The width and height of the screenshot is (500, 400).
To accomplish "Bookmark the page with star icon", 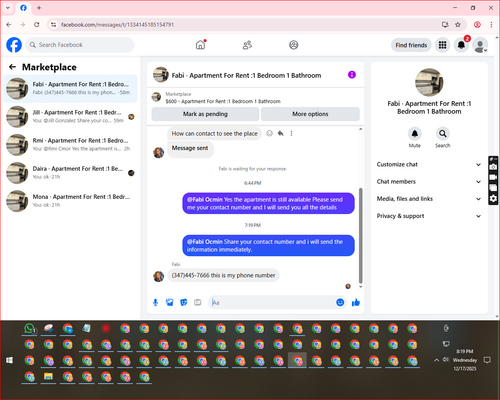I will pos(458,25).
